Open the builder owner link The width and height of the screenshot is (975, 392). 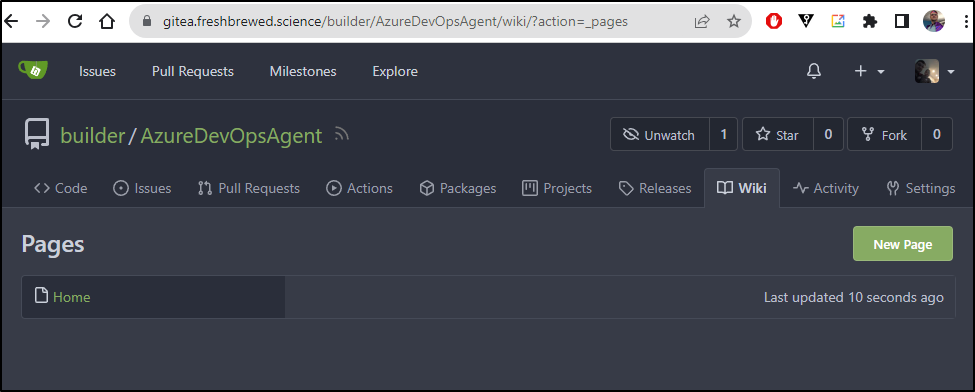click(x=93, y=135)
